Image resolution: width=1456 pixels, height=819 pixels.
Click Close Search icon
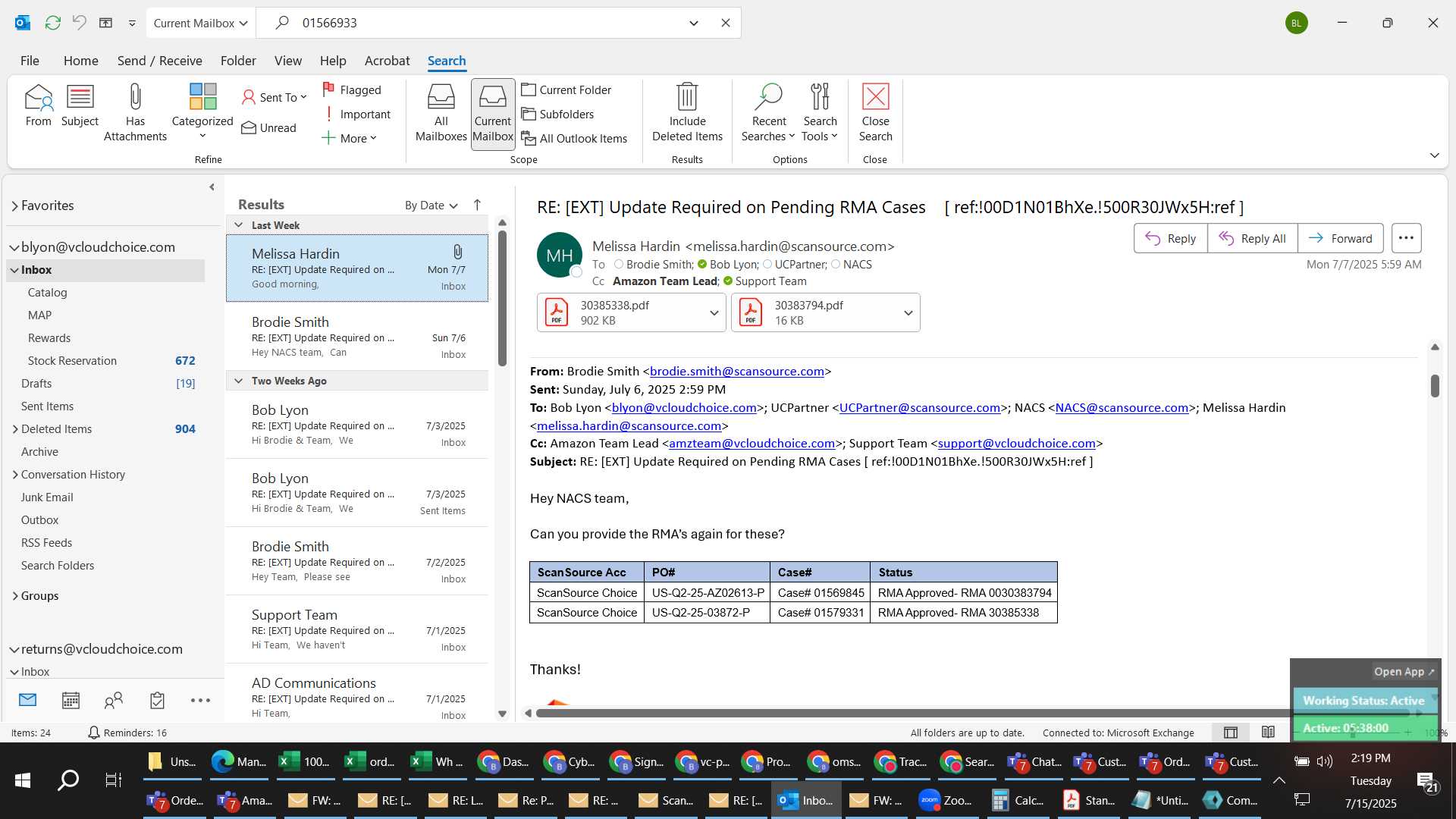click(x=875, y=112)
